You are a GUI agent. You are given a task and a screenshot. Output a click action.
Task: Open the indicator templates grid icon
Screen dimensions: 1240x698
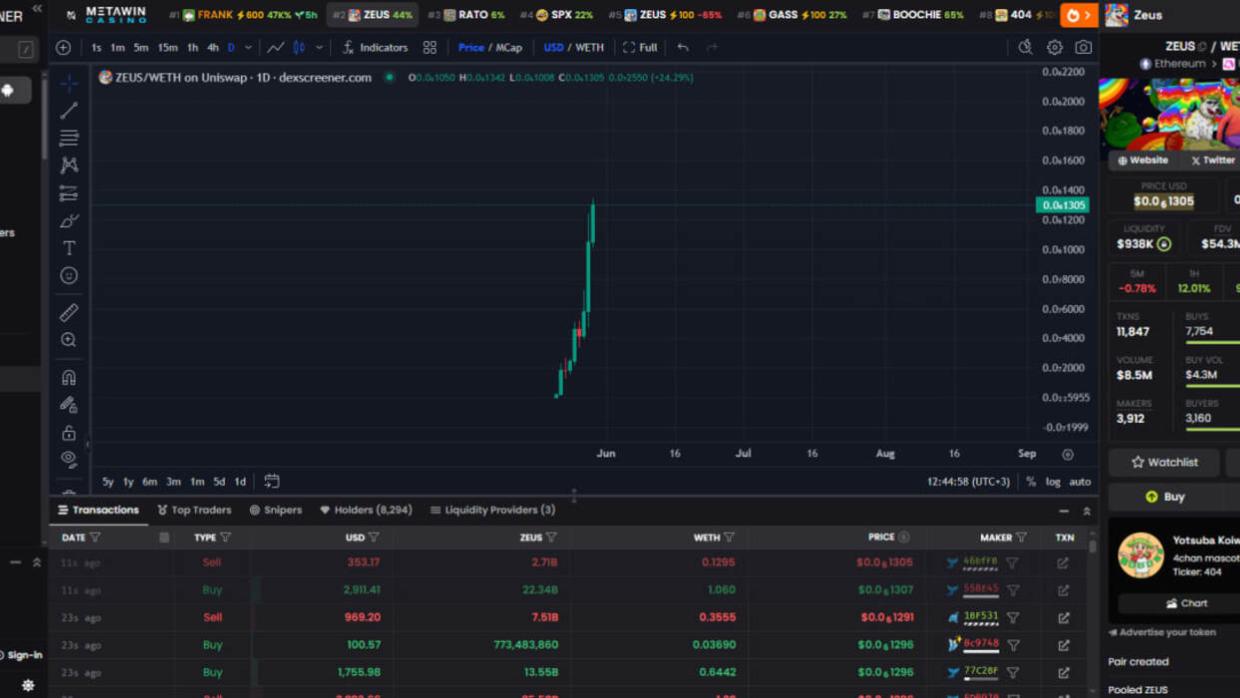click(430, 47)
